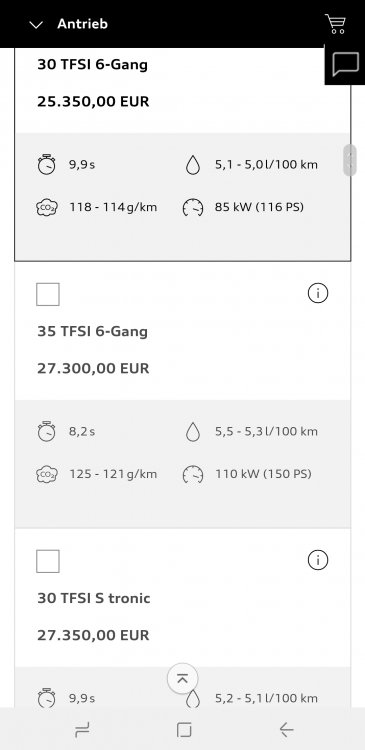Click the right-edge scroll handle
This screenshot has height=750, width=365.
point(350,160)
